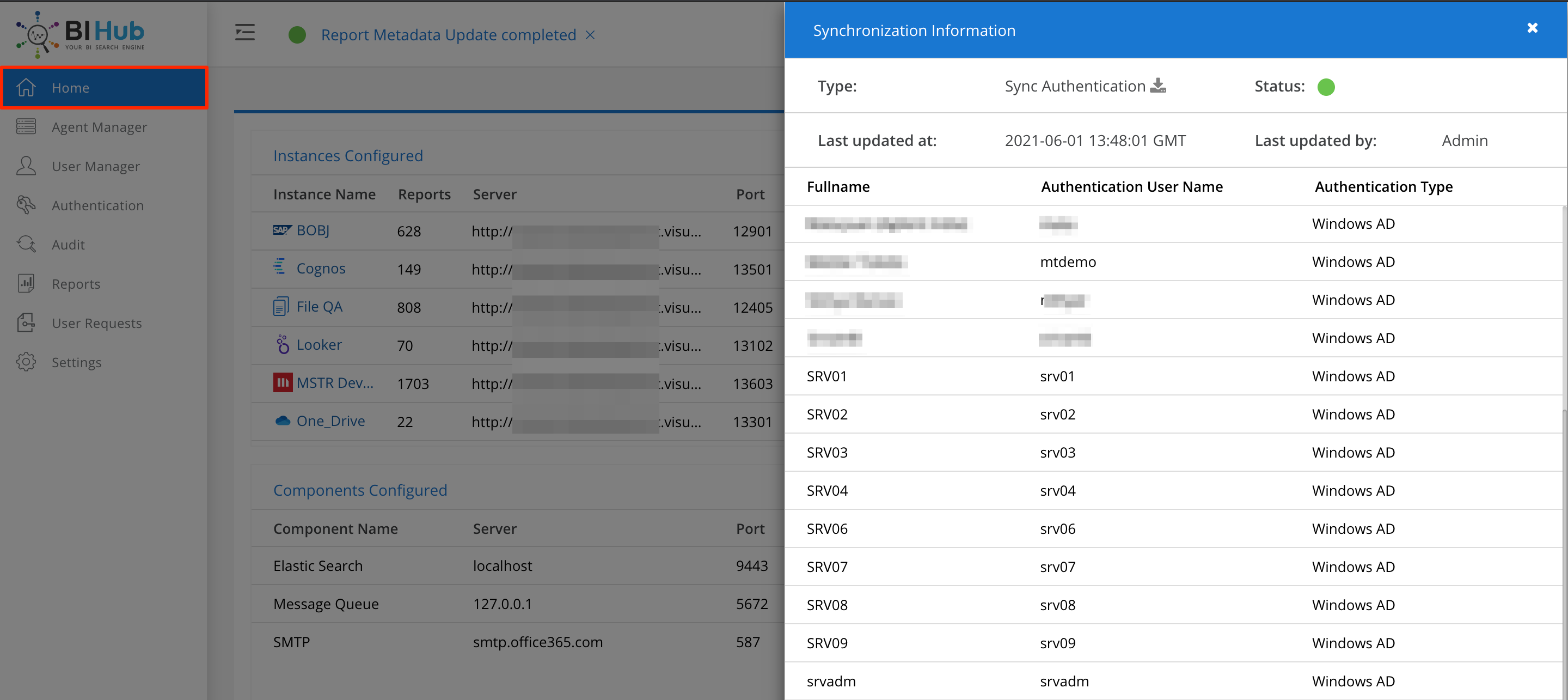
Task: Click the MicroStrategy red icon
Action: click(283, 382)
